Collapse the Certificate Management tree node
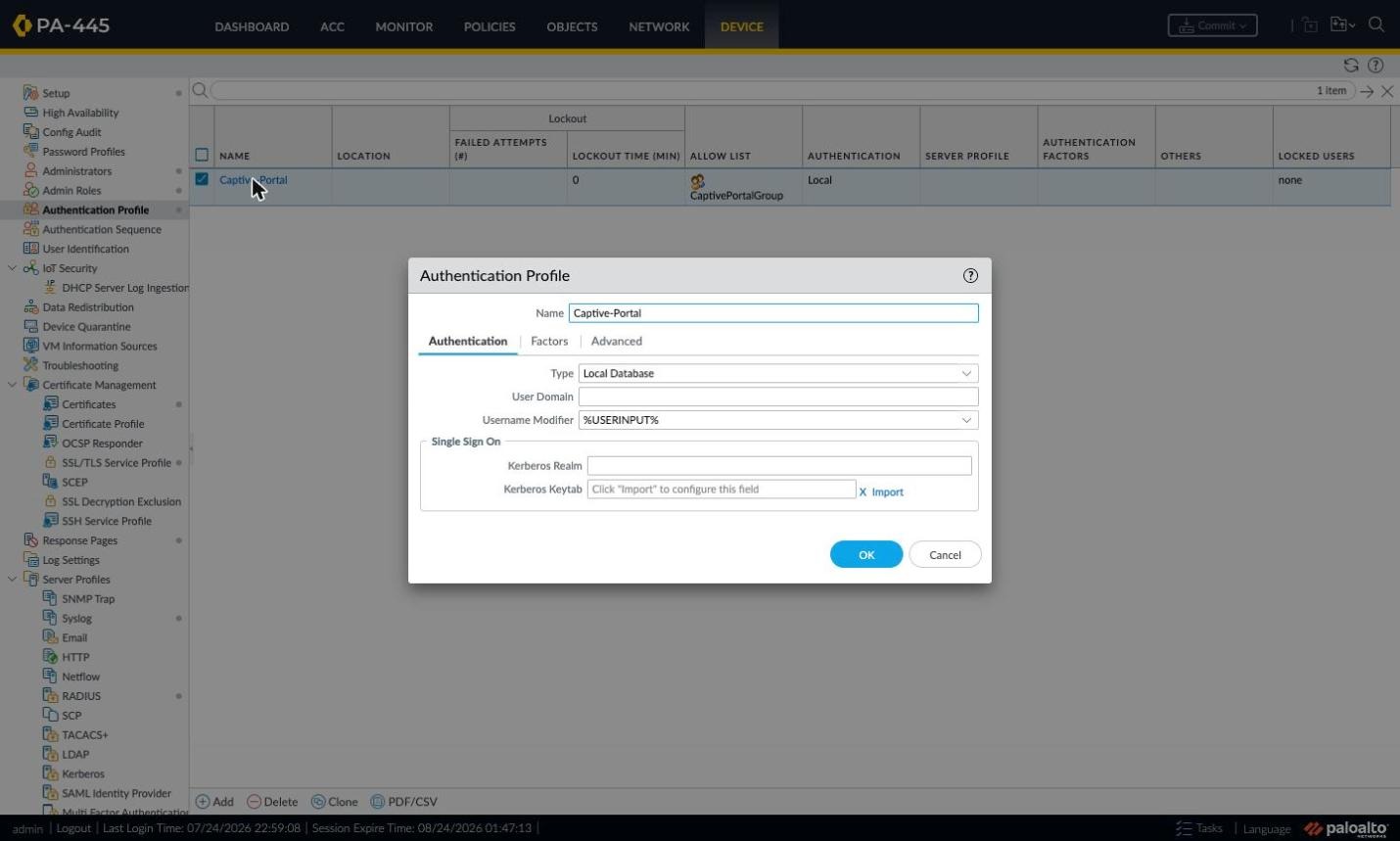The height and width of the screenshot is (841, 1400). pyautogui.click(x=12, y=385)
